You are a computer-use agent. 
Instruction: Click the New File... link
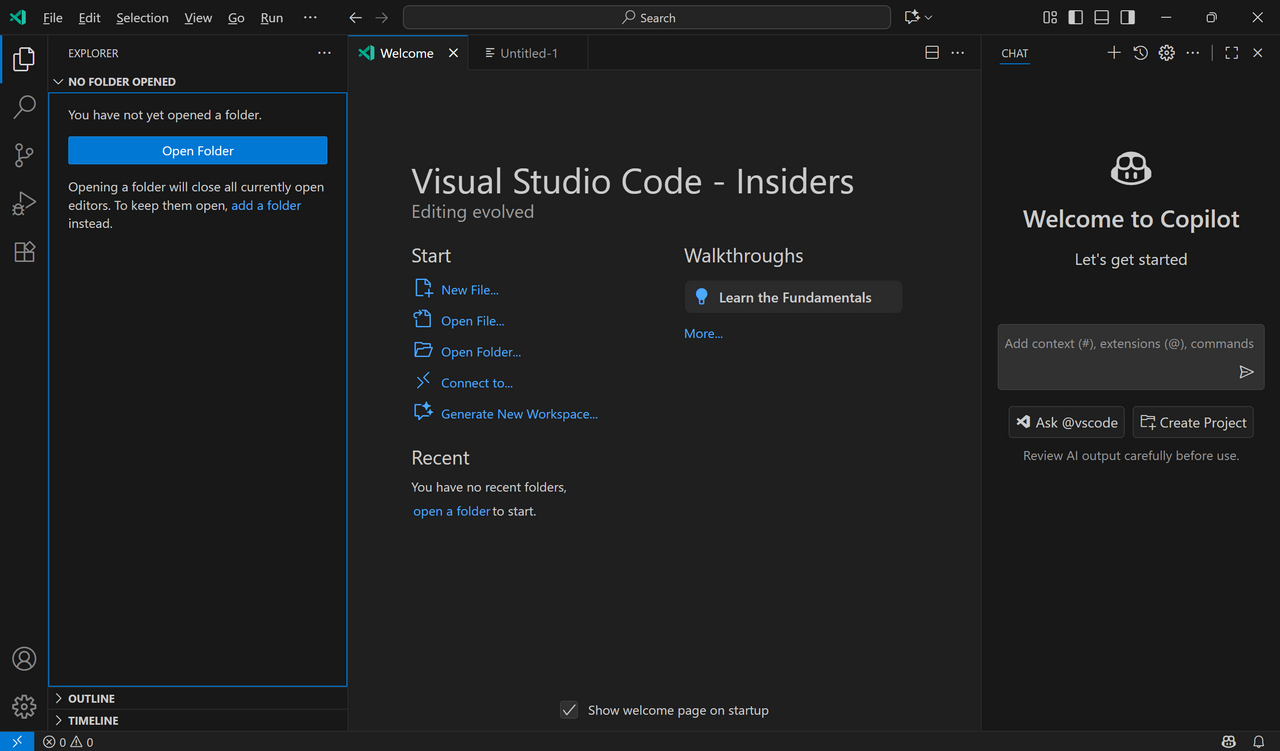tap(470, 290)
